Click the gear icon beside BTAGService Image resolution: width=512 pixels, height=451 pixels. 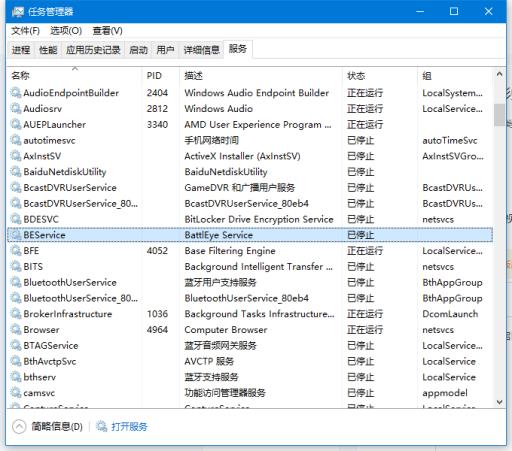click(16, 345)
